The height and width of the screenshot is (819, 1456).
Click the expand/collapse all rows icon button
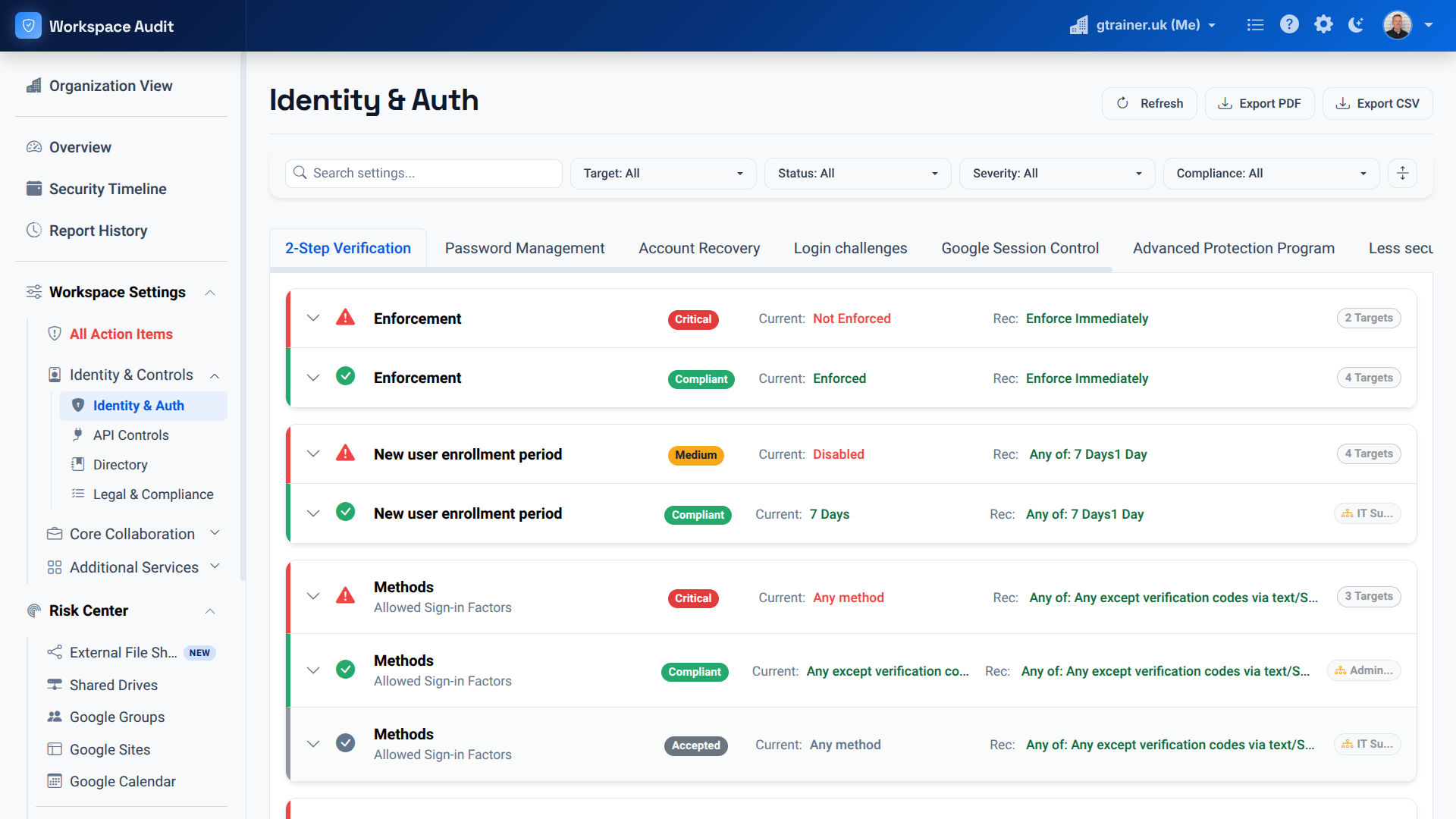(1402, 173)
